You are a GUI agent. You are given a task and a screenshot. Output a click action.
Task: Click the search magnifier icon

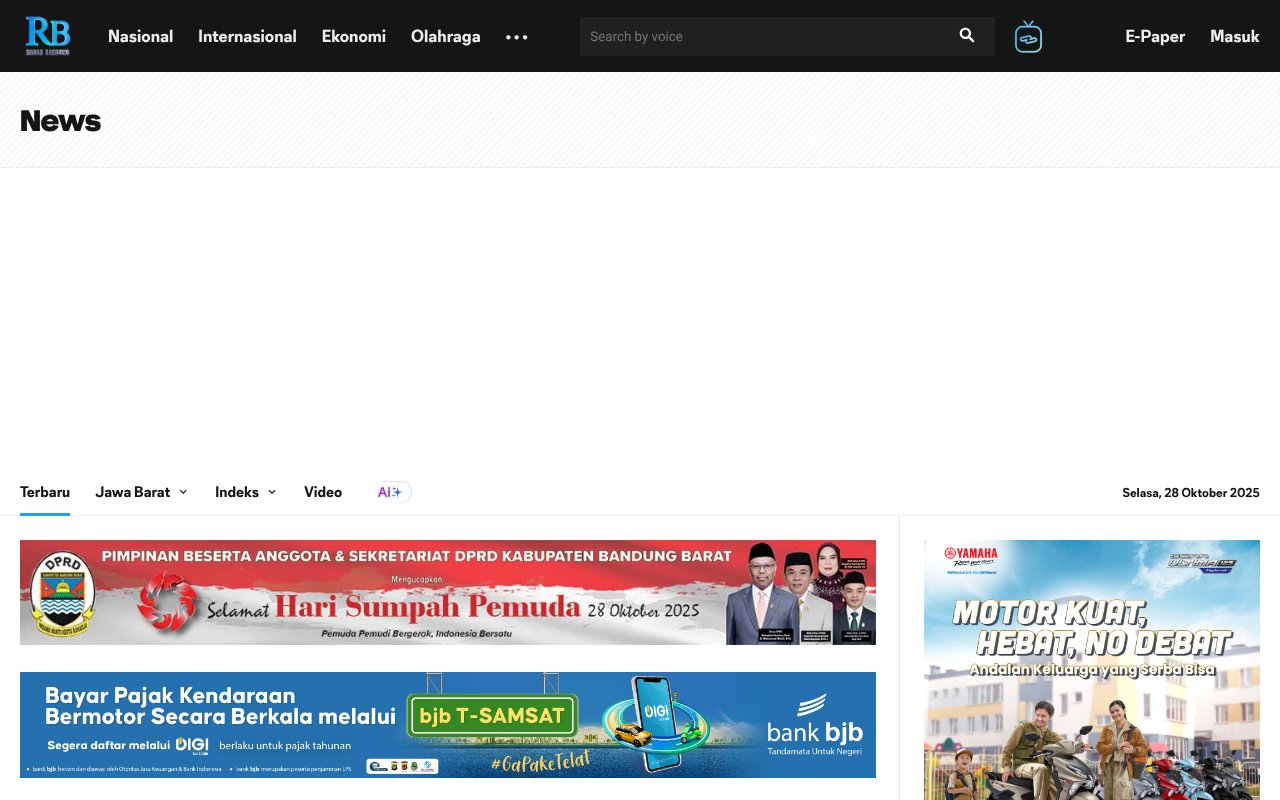coord(966,35)
